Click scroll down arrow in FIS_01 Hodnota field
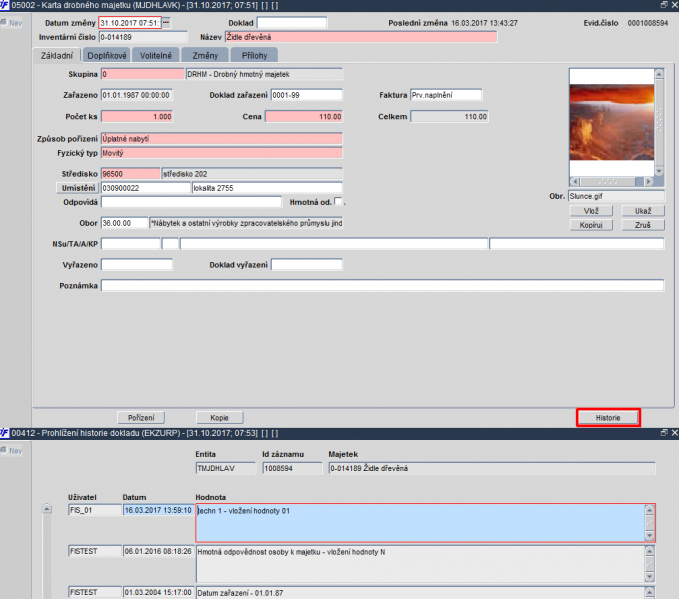Screen dimensions: 679x599 649,536
